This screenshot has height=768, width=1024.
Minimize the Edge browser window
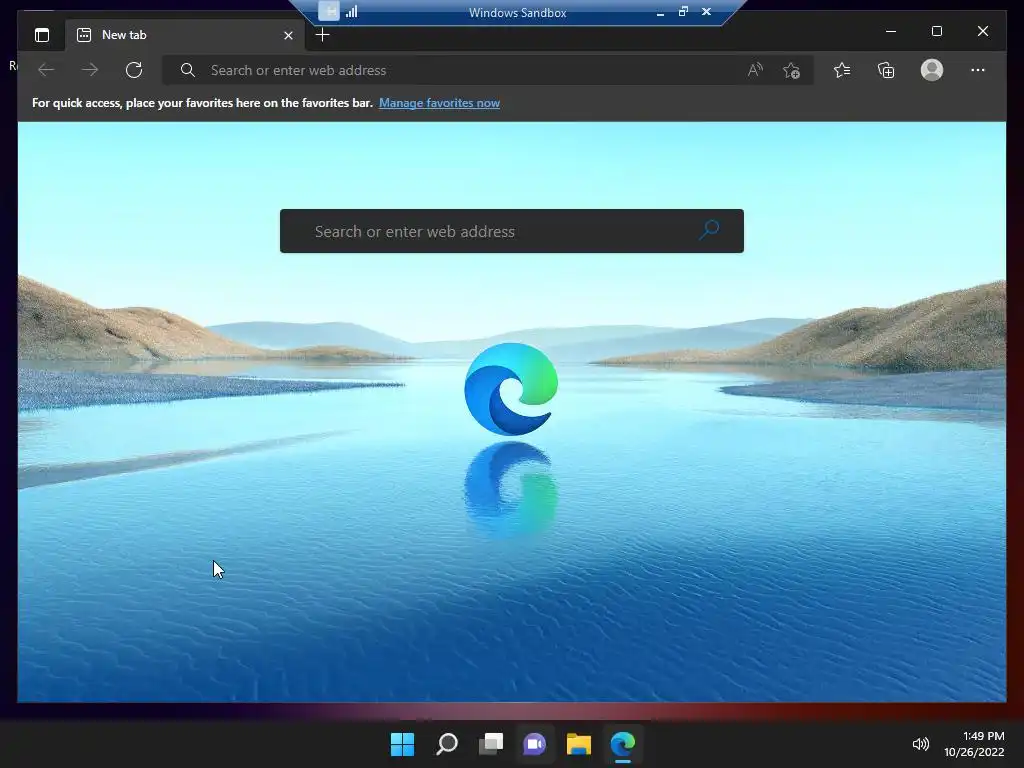[x=891, y=31]
